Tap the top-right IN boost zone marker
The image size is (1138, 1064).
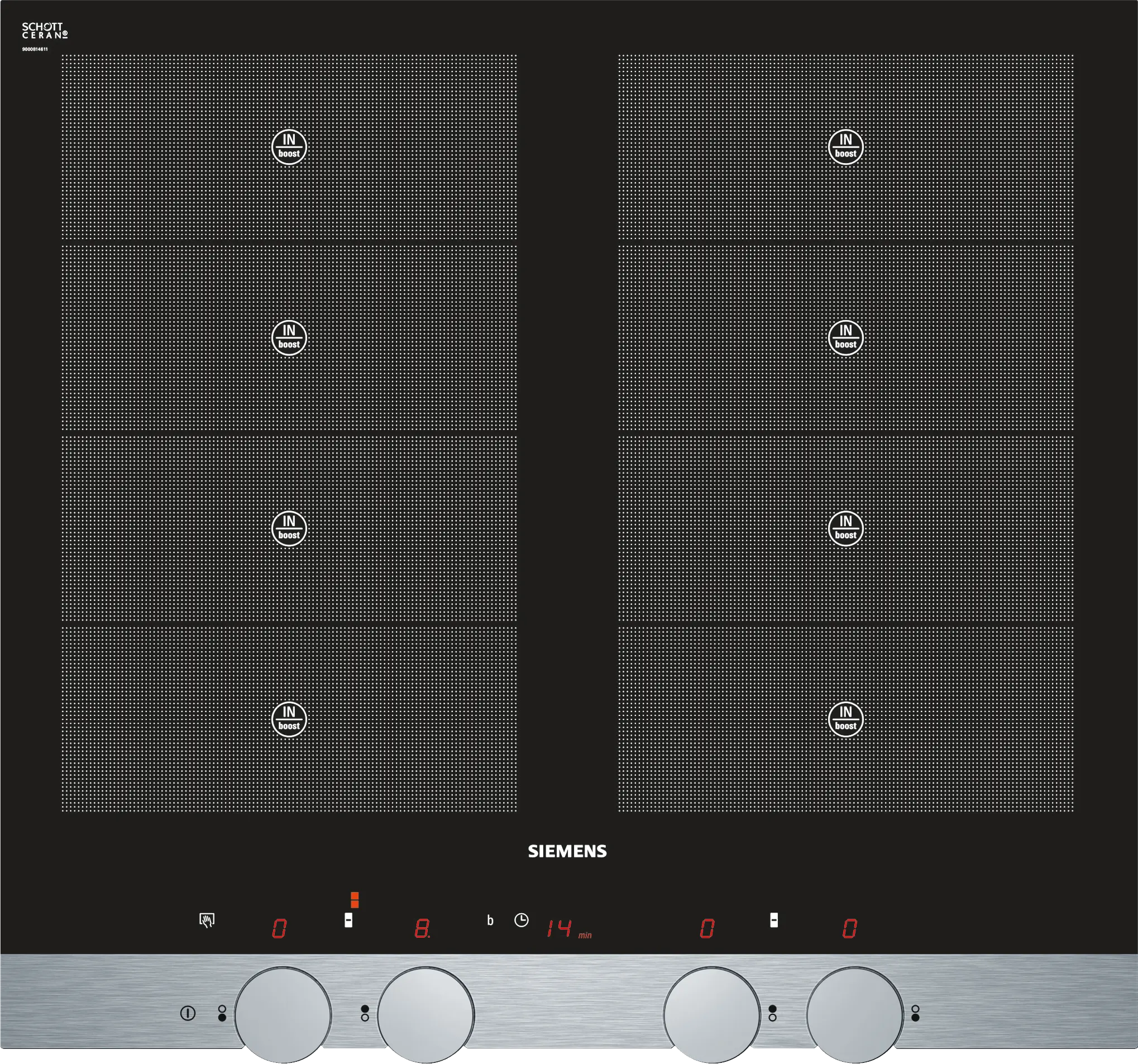click(x=845, y=147)
